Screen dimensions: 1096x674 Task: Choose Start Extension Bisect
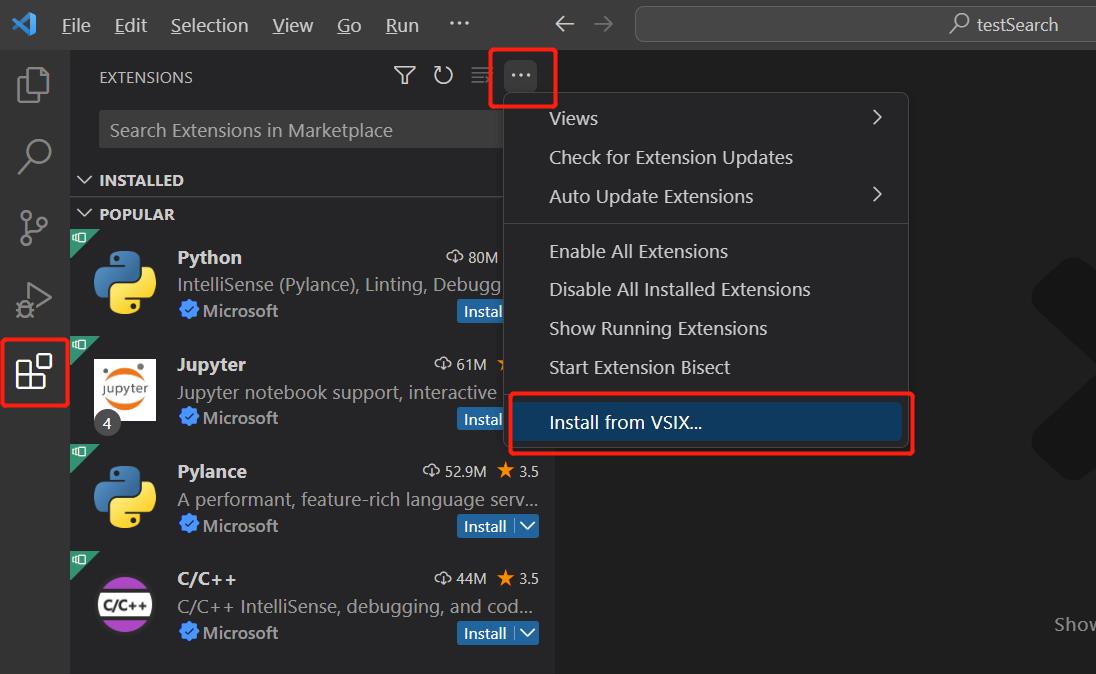click(x=706, y=367)
